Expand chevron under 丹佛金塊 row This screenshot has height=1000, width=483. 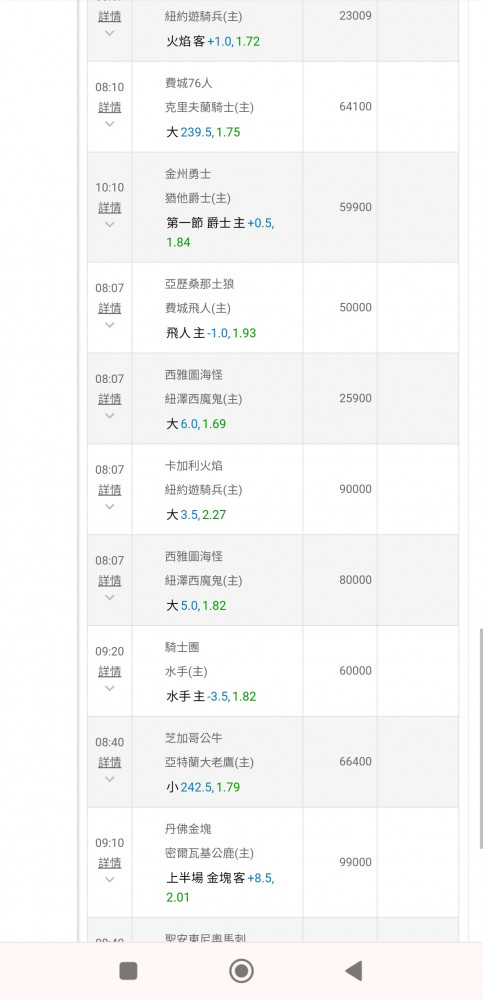pos(110,879)
